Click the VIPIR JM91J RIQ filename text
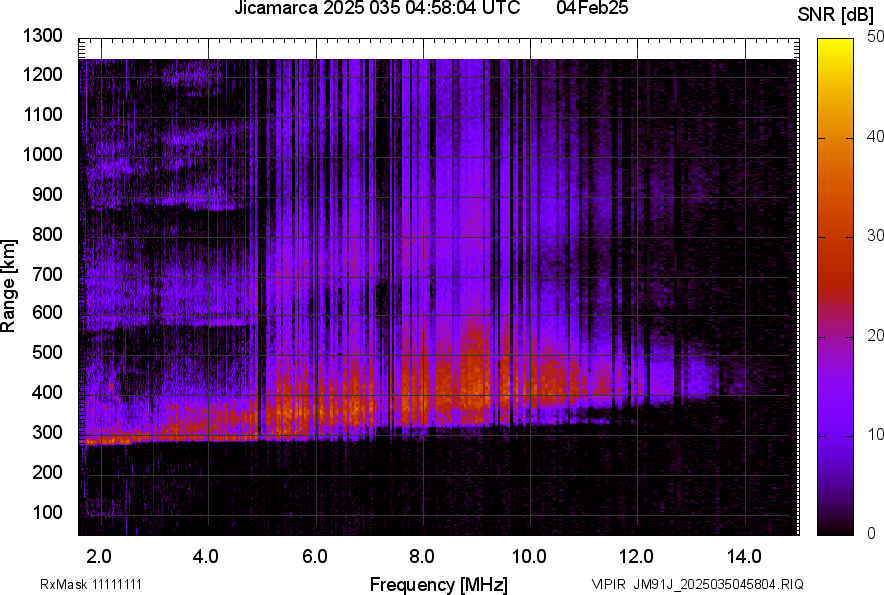The height and width of the screenshot is (595, 884). pyautogui.click(x=697, y=584)
